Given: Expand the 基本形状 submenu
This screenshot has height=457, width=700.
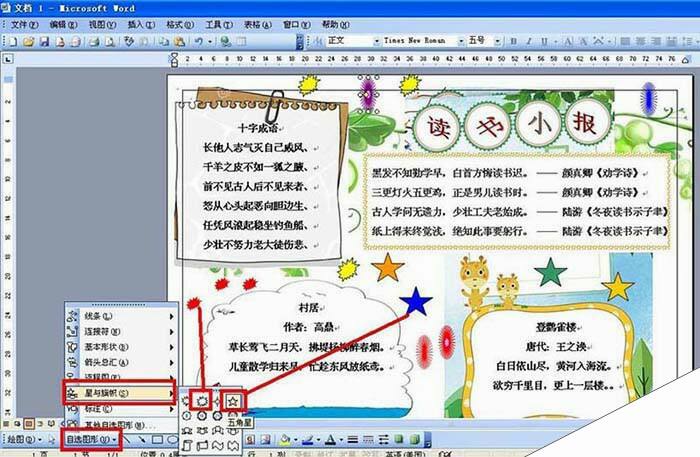Looking at the screenshot, I should coord(121,347).
